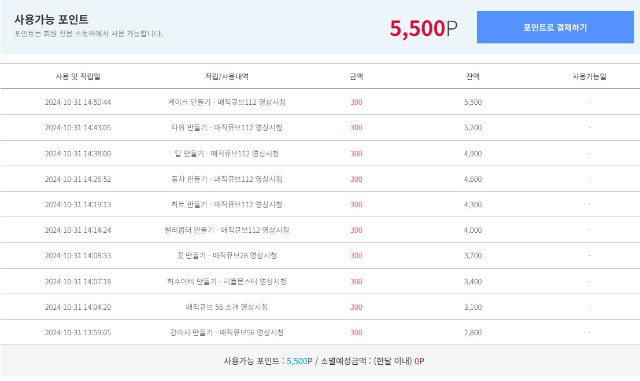Viewport: 640px width, 381px height.
Task: Click the 풍차 만들기 매직큐브112 영상시청 entry
Action: 227,179
